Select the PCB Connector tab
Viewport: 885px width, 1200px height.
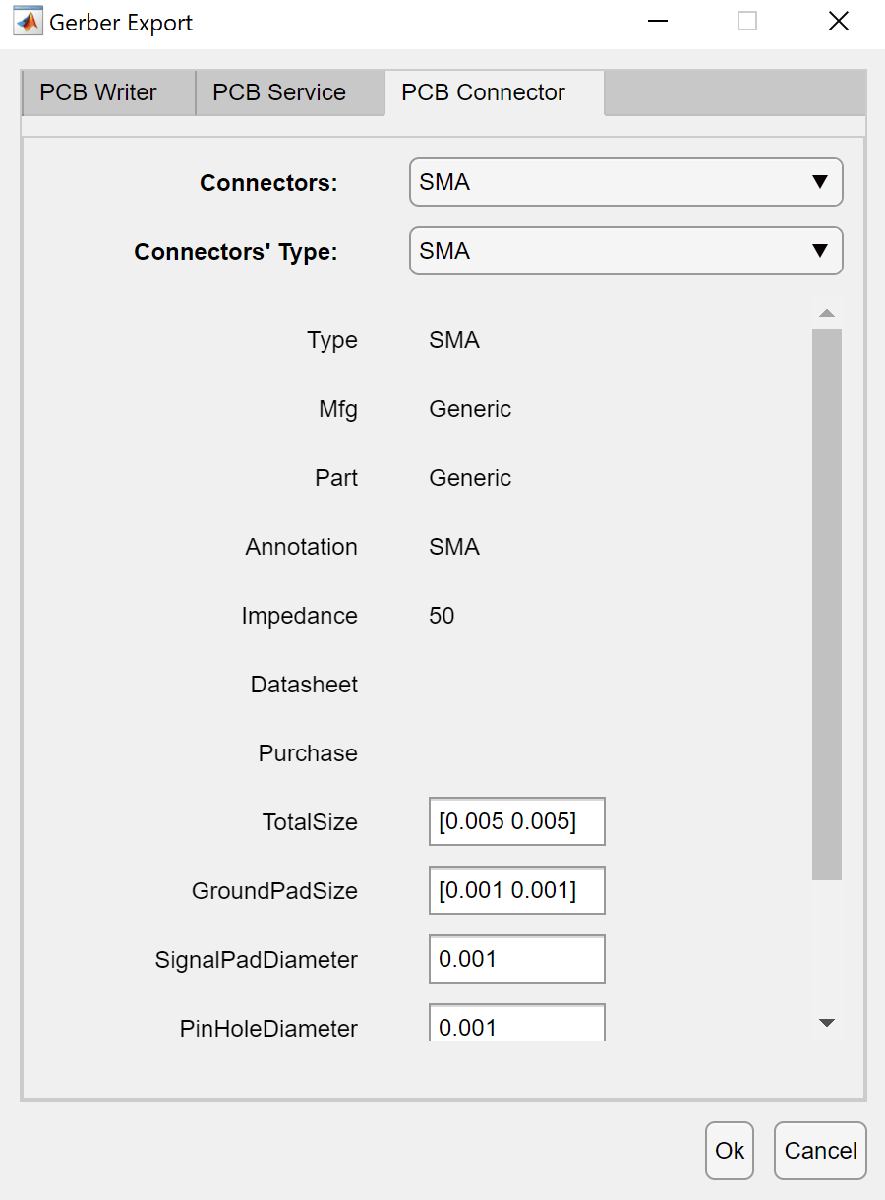click(x=483, y=93)
